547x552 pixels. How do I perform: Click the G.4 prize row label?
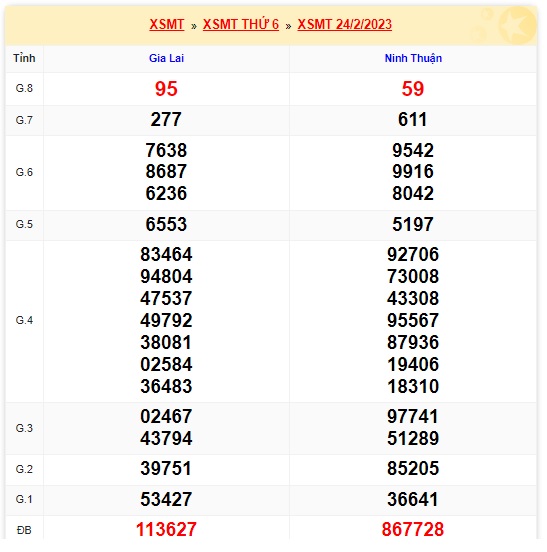(24, 320)
